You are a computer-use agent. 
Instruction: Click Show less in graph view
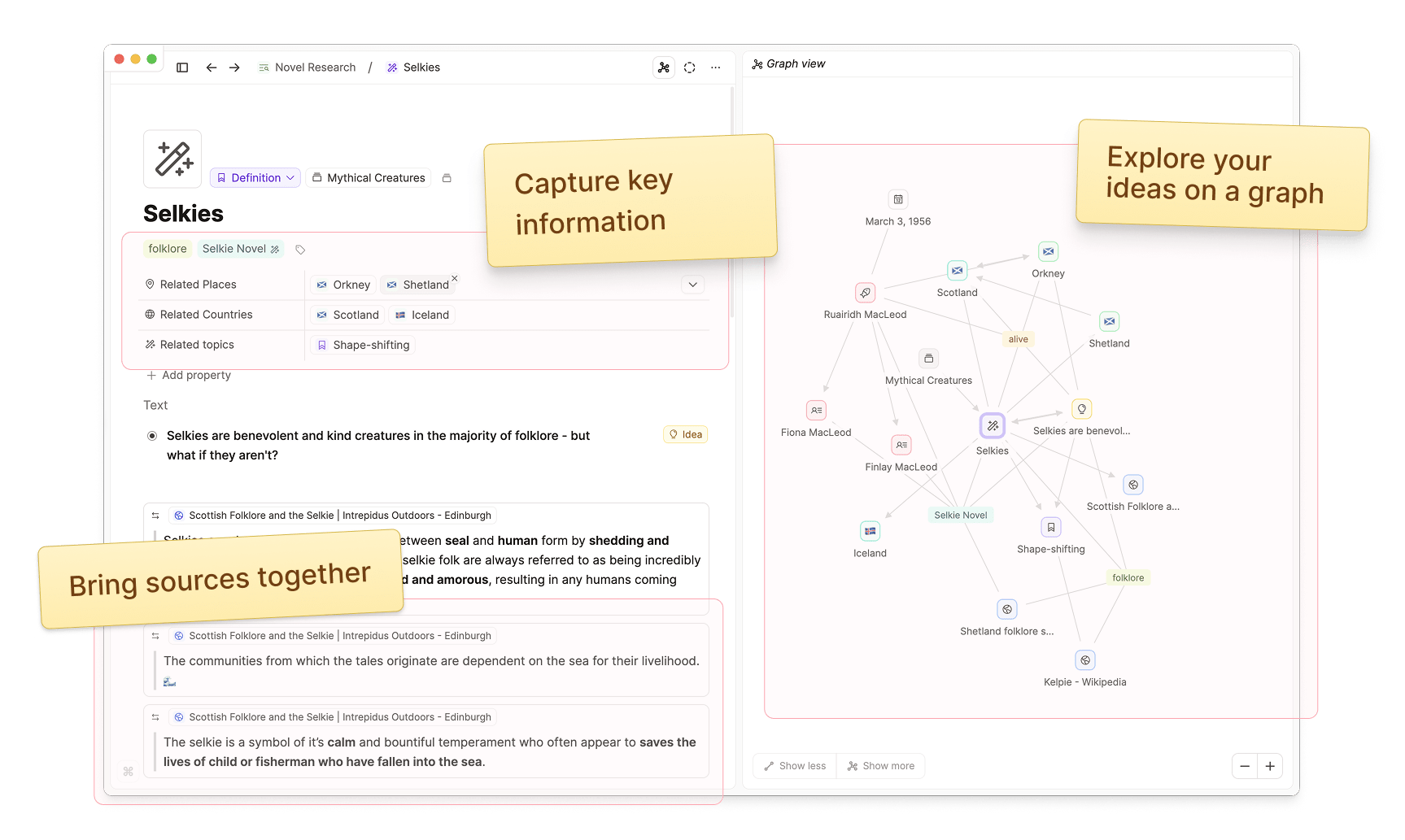point(795,766)
